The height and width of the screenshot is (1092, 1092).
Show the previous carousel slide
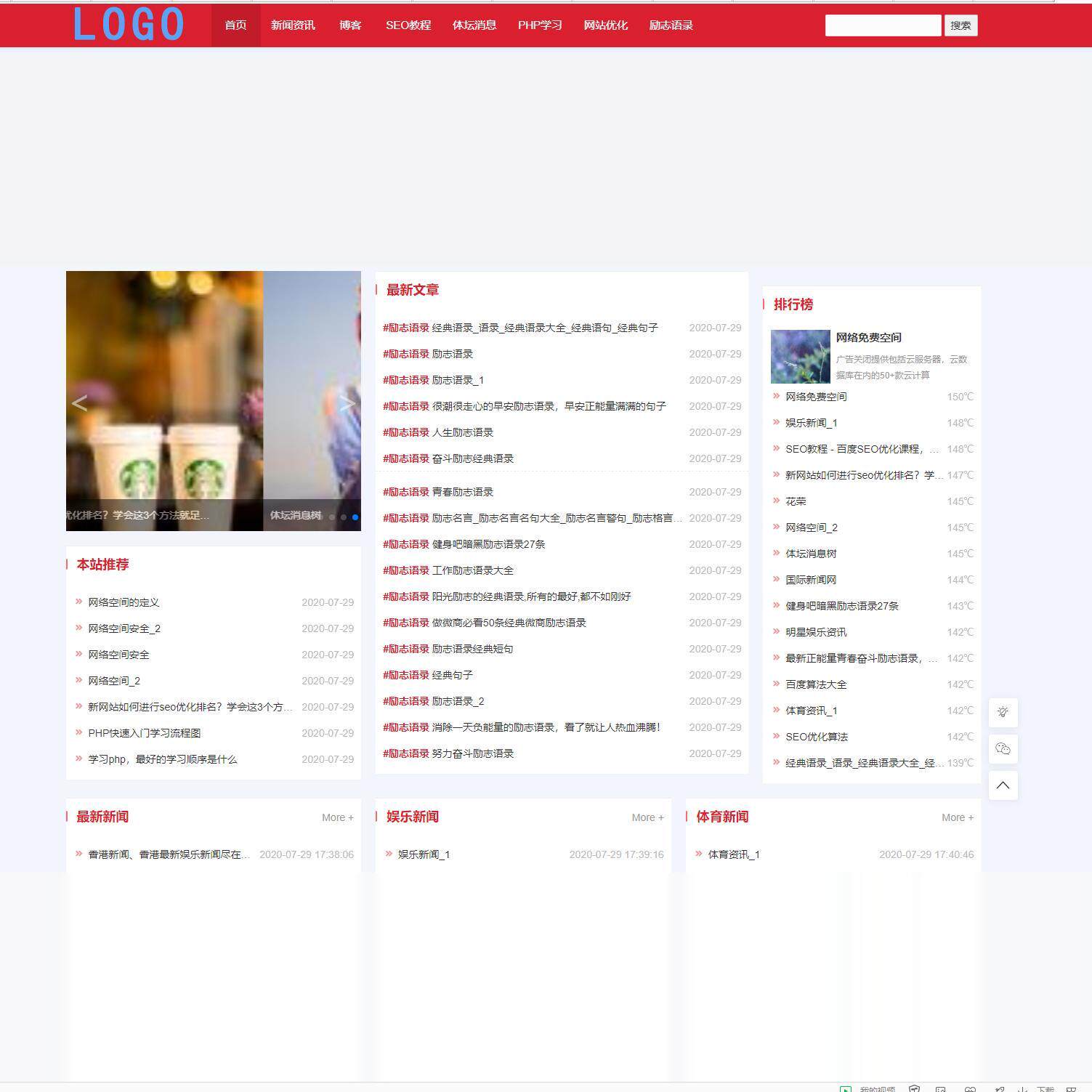pos(79,403)
